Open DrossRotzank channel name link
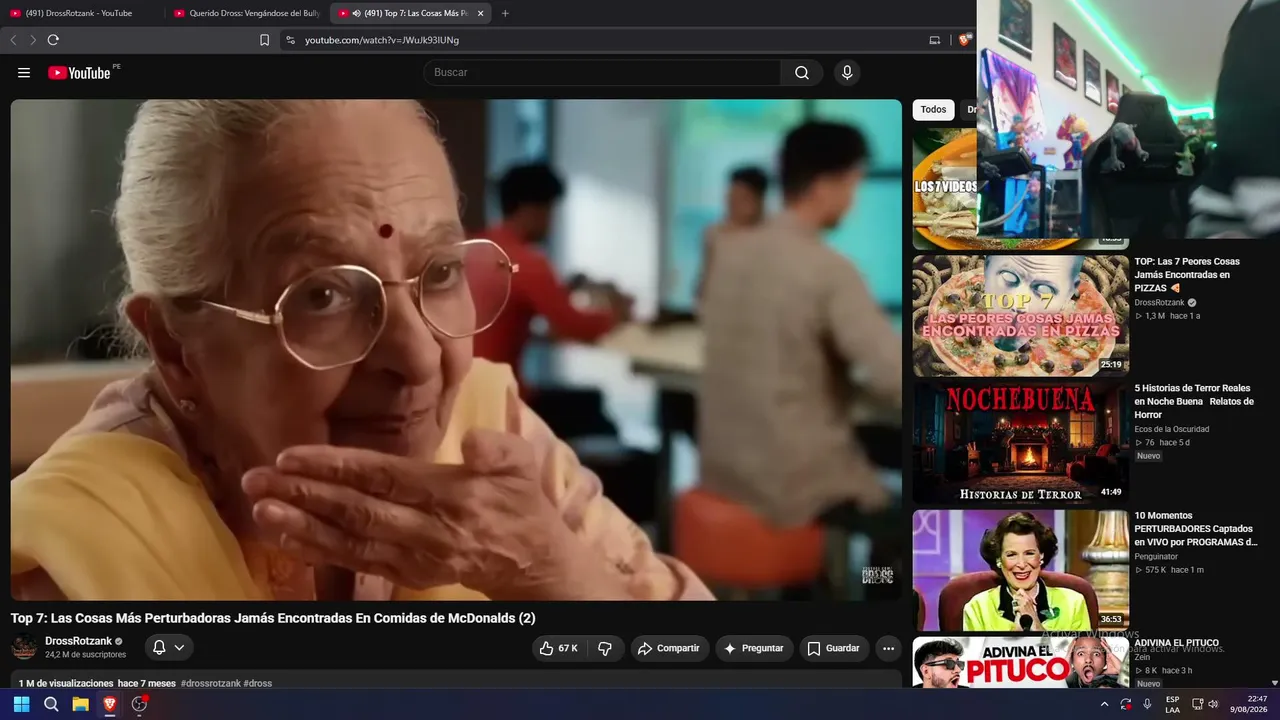This screenshot has height=720, width=1280. click(x=78, y=641)
